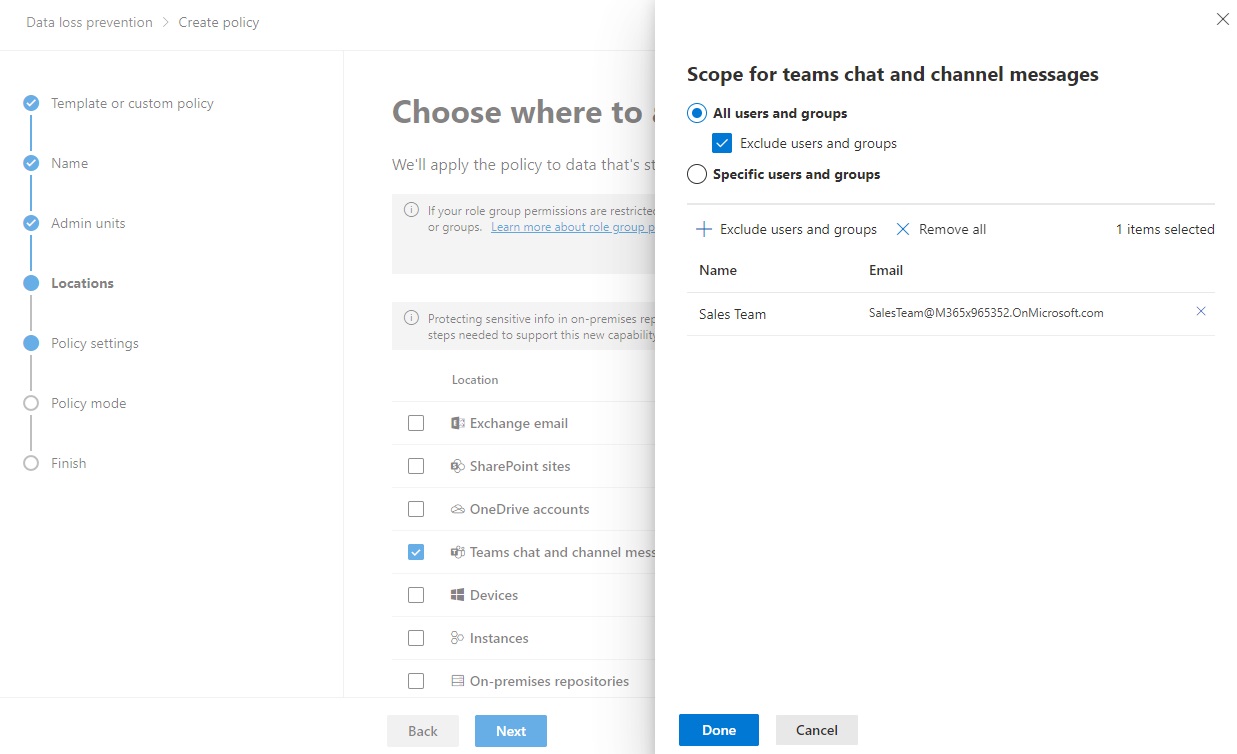Viewport: 1237px width, 754px height.
Task: Open the Policy mode wizard step
Action: click(x=89, y=403)
